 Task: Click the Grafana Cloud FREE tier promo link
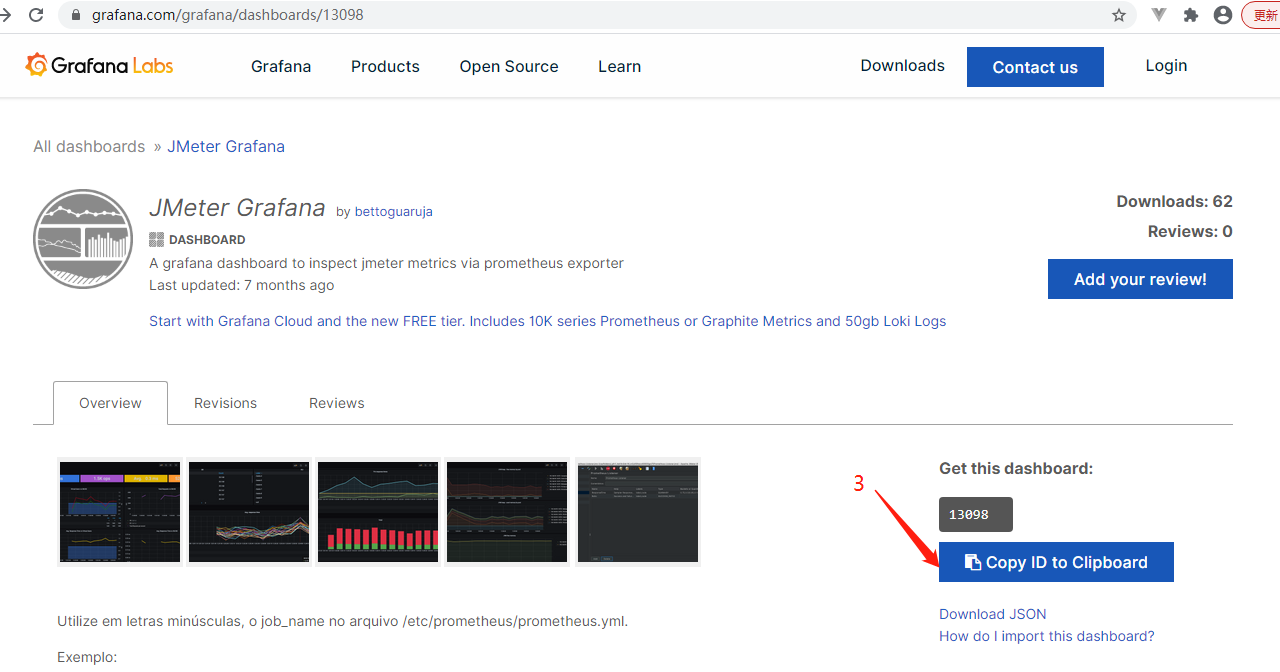coord(547,321)
